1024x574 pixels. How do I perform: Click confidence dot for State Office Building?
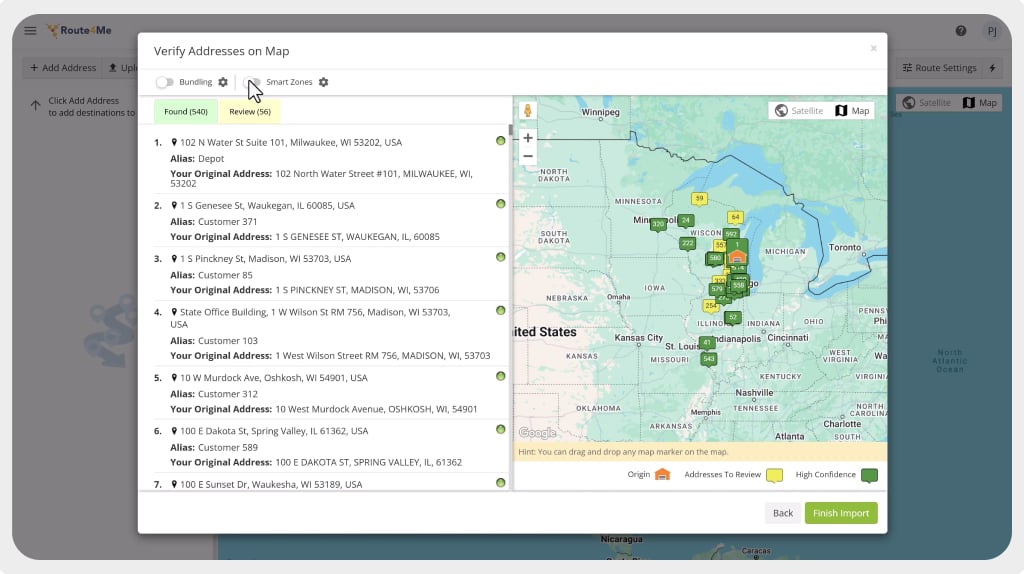(x=500, y=311)
